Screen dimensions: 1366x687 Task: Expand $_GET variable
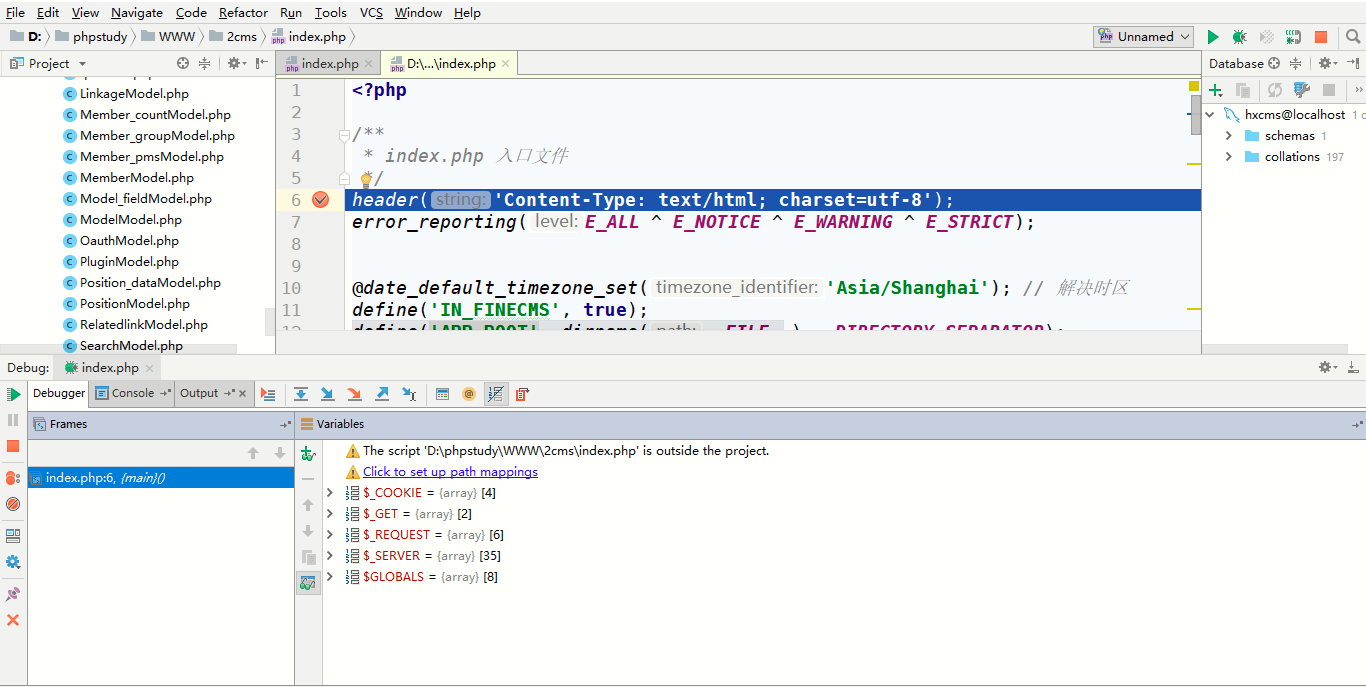point(330,514)
